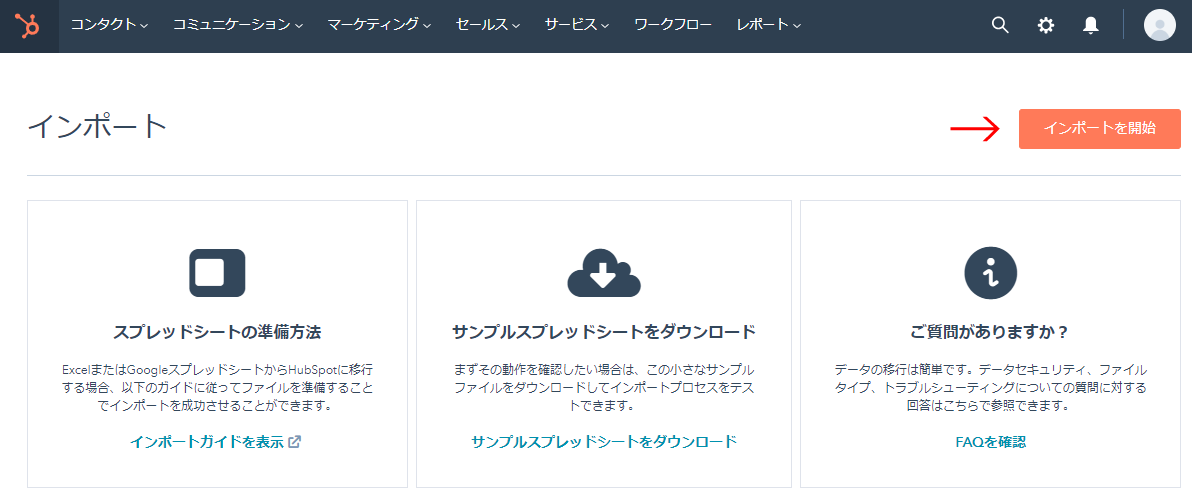Open notifications bell icon
1192x504 pixels.
click(x=1091, y=25)
